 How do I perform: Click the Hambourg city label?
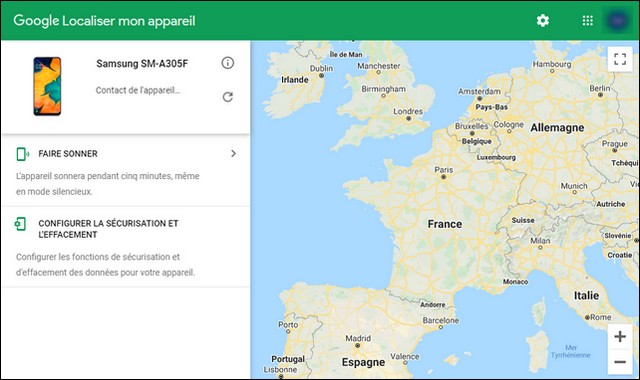[x=552, y=64]
